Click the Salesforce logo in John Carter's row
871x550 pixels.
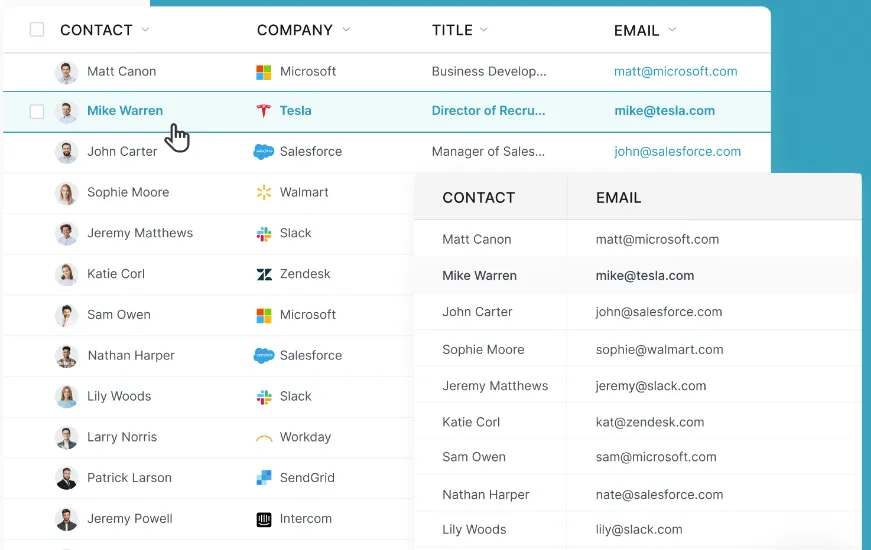point(263,152)
